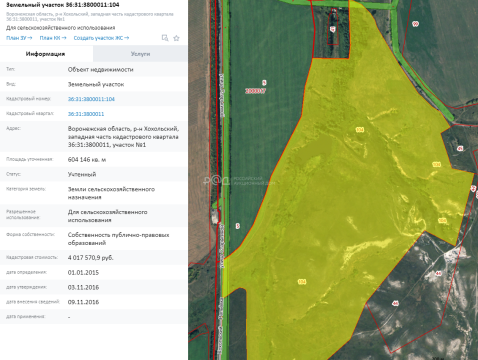478x360 pixels.
Task: Click parcel marker 45 on map
Action: 460,148
